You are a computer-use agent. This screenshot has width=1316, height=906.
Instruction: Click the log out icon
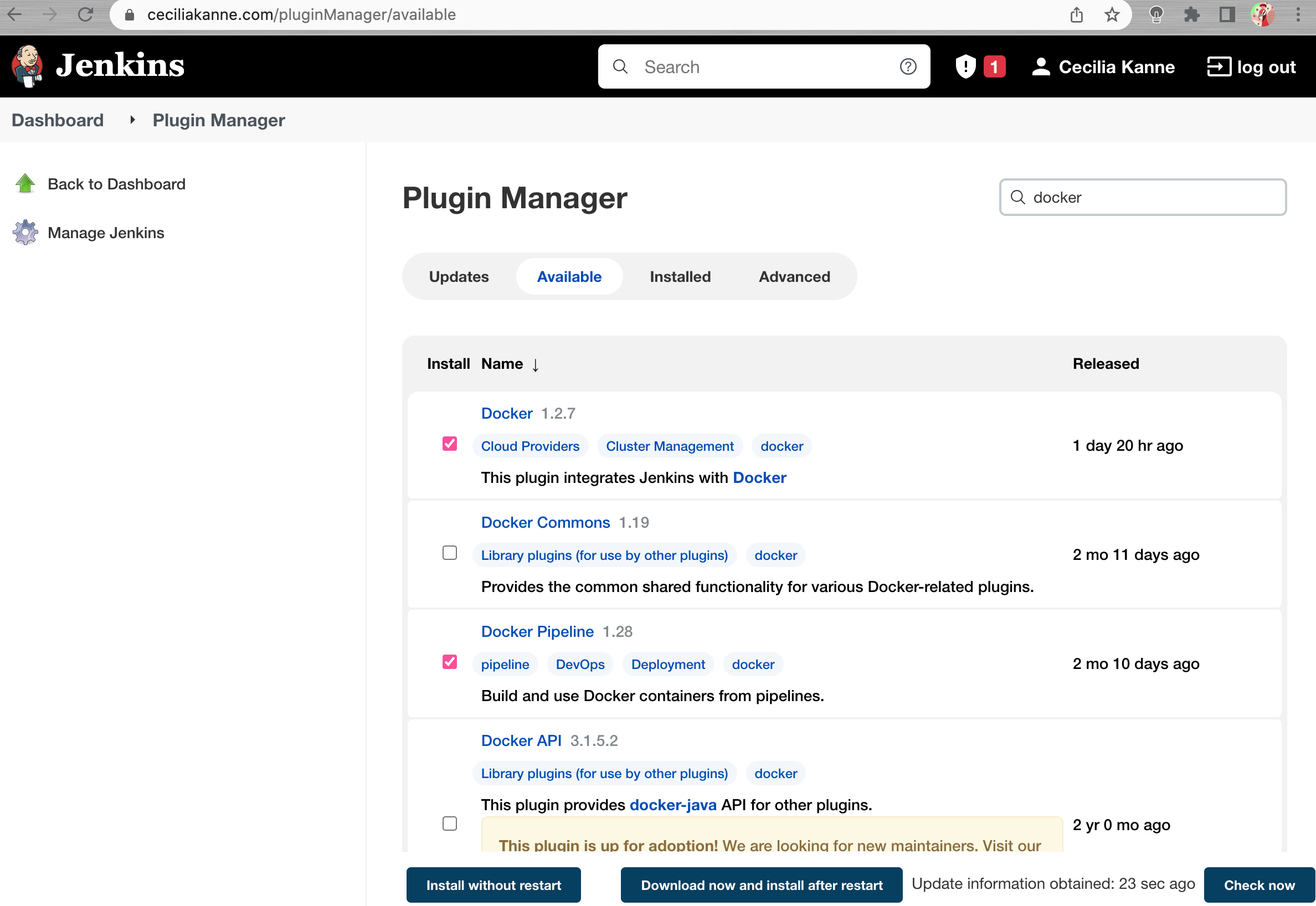(x=1219, y=66)
